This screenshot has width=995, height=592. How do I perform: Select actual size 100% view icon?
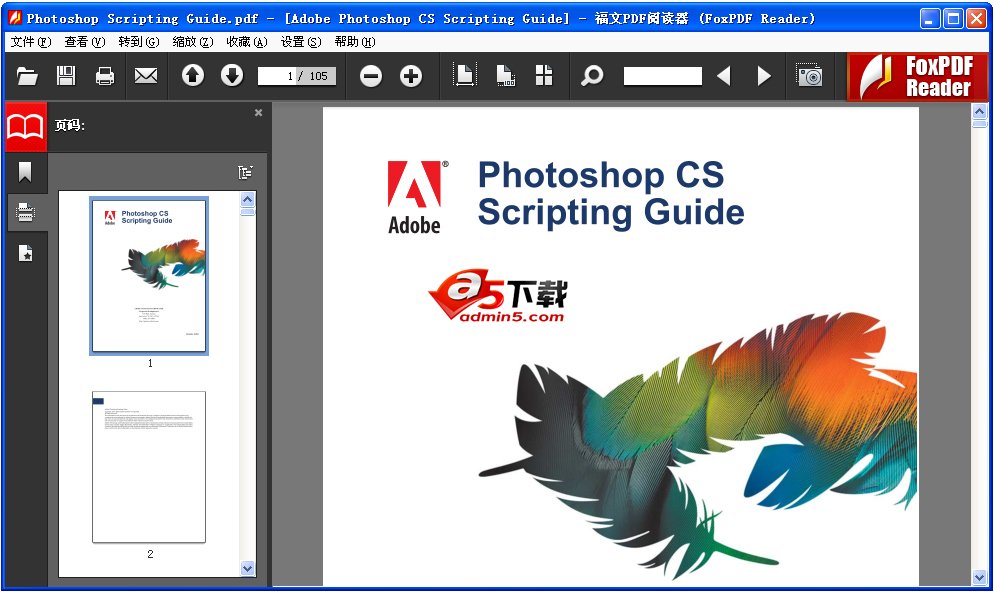(505, 76)
